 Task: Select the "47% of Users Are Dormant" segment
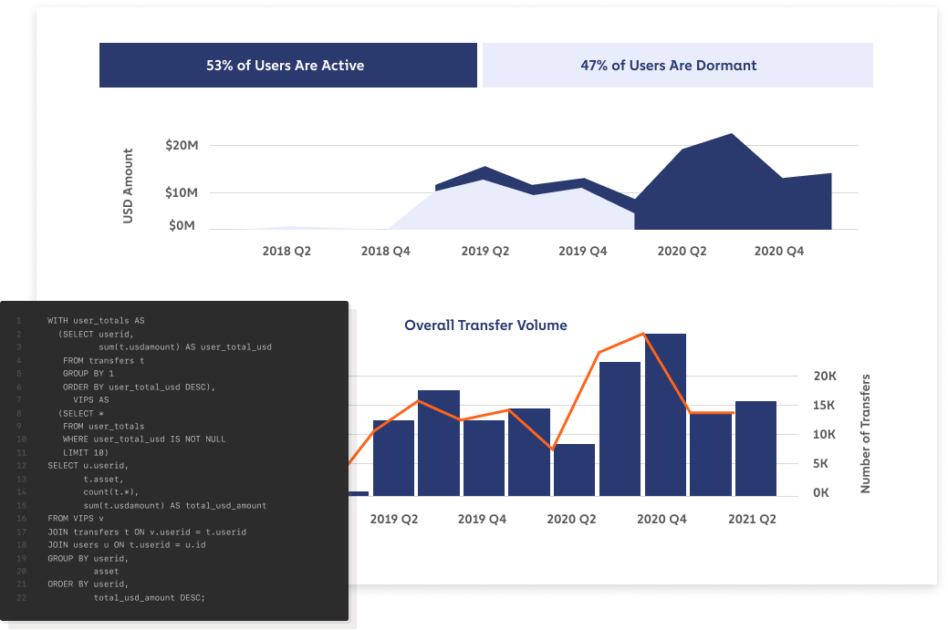[677, 66]
